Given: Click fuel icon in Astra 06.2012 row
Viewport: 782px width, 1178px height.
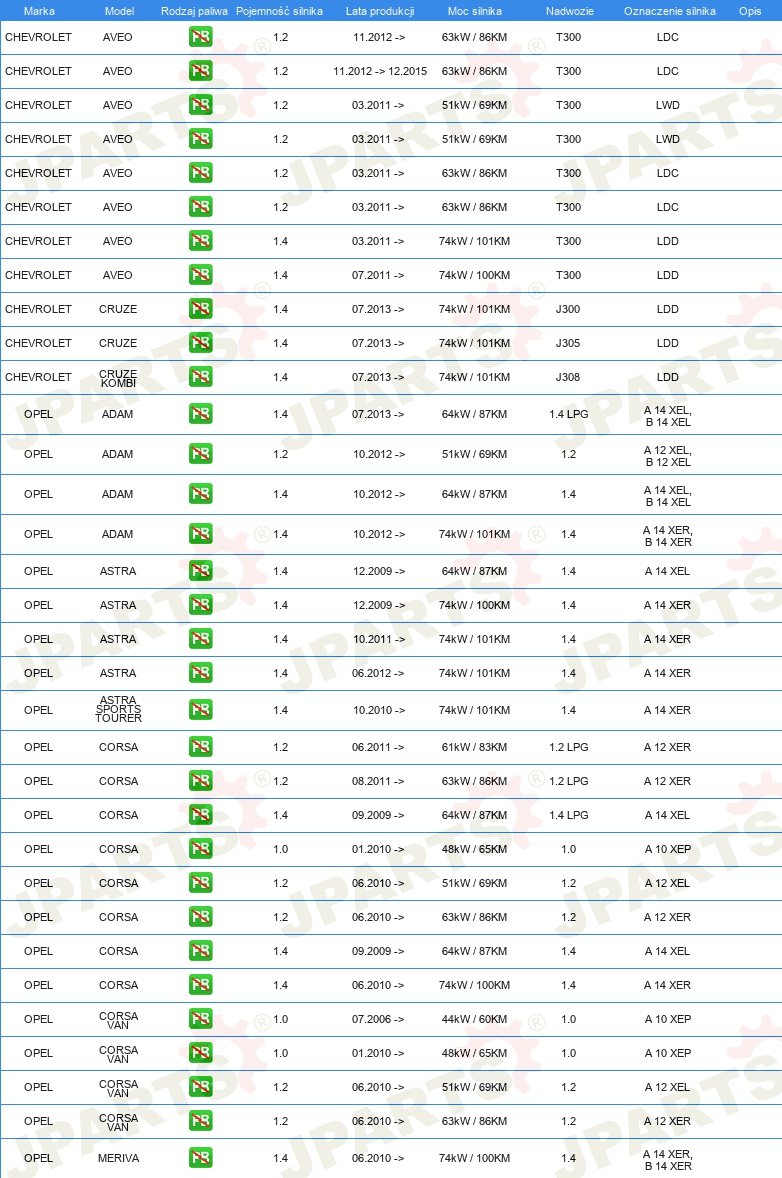Looking at the screenshot, I should coord(201,673).
